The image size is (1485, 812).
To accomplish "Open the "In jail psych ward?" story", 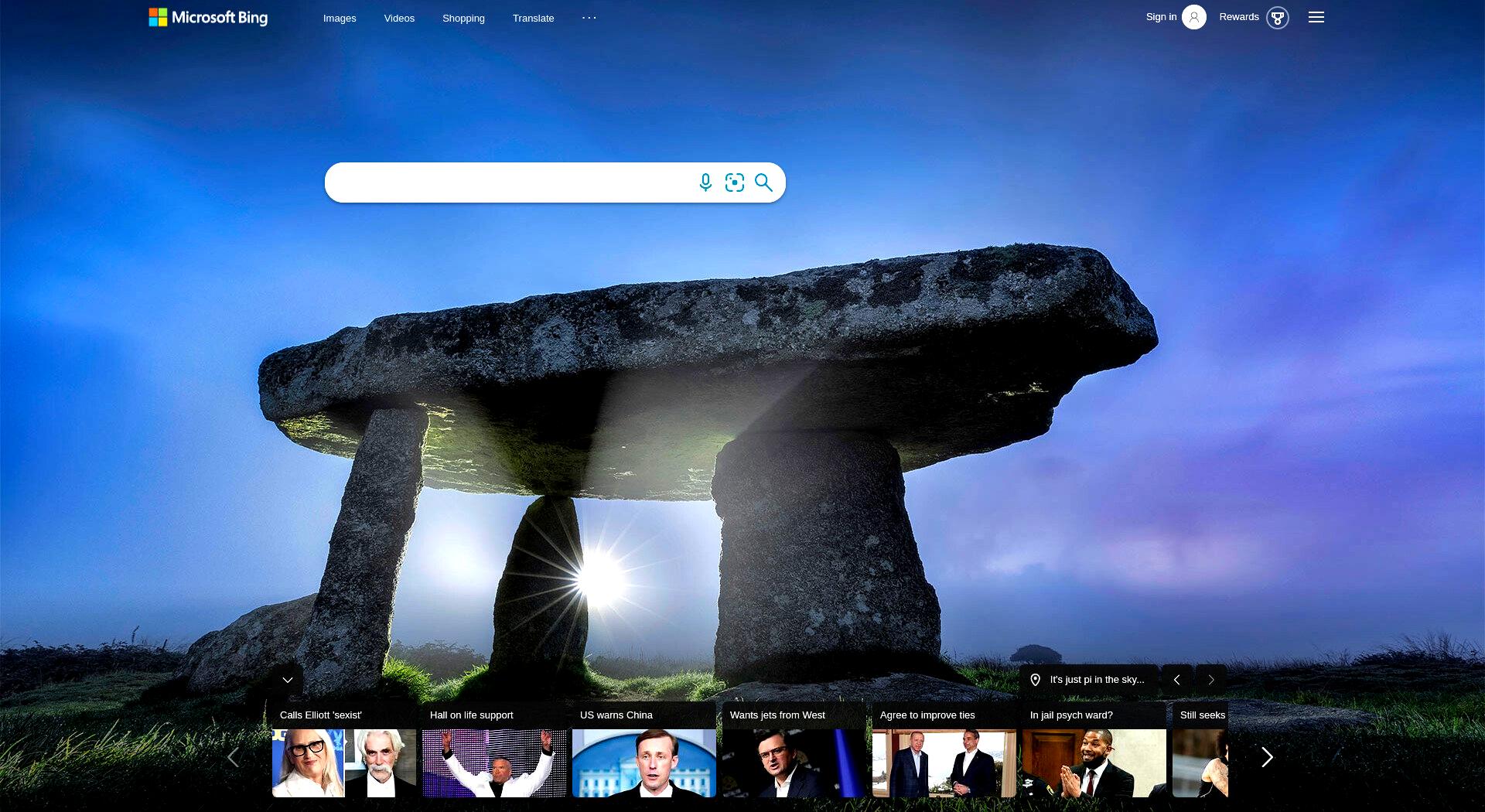I will pos(1094,749).
